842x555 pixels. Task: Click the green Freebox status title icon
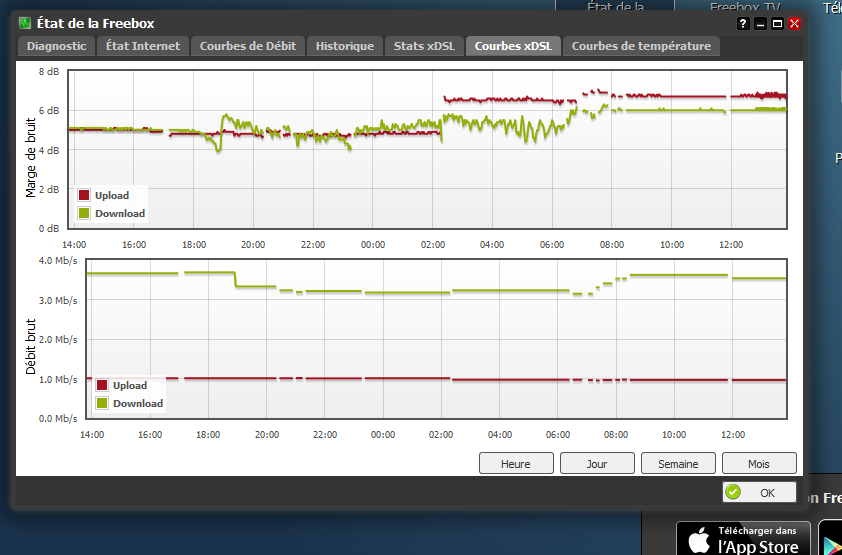click(x=25, y=24)
